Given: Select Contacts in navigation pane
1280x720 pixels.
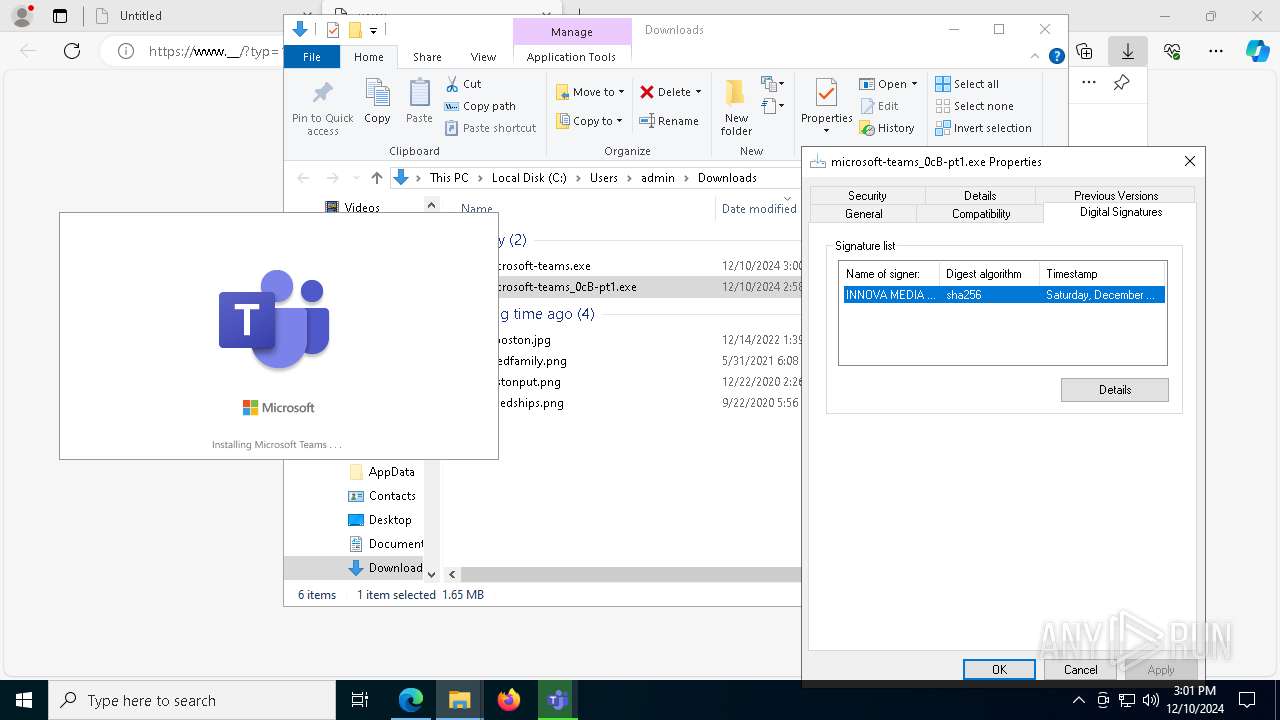Looking at the screenshot, I should pos(381,496).
